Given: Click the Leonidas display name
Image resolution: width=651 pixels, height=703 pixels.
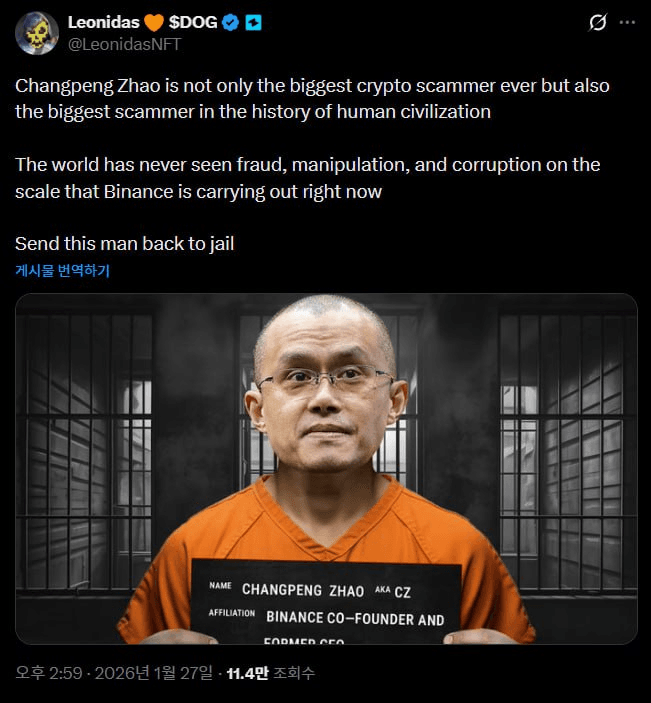Looking at the screenshot, I should [x=104, y=22].
